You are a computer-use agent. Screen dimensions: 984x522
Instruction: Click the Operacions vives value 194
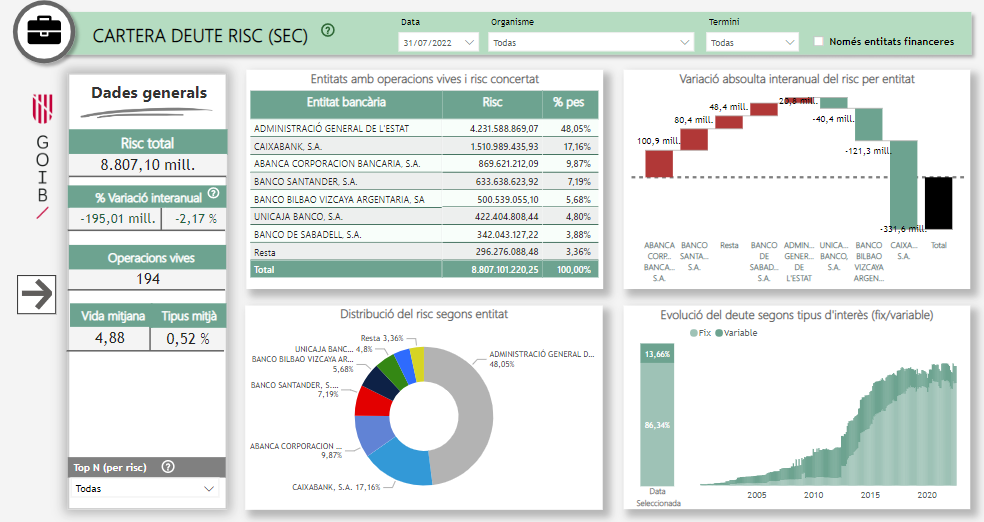point(148,279)
